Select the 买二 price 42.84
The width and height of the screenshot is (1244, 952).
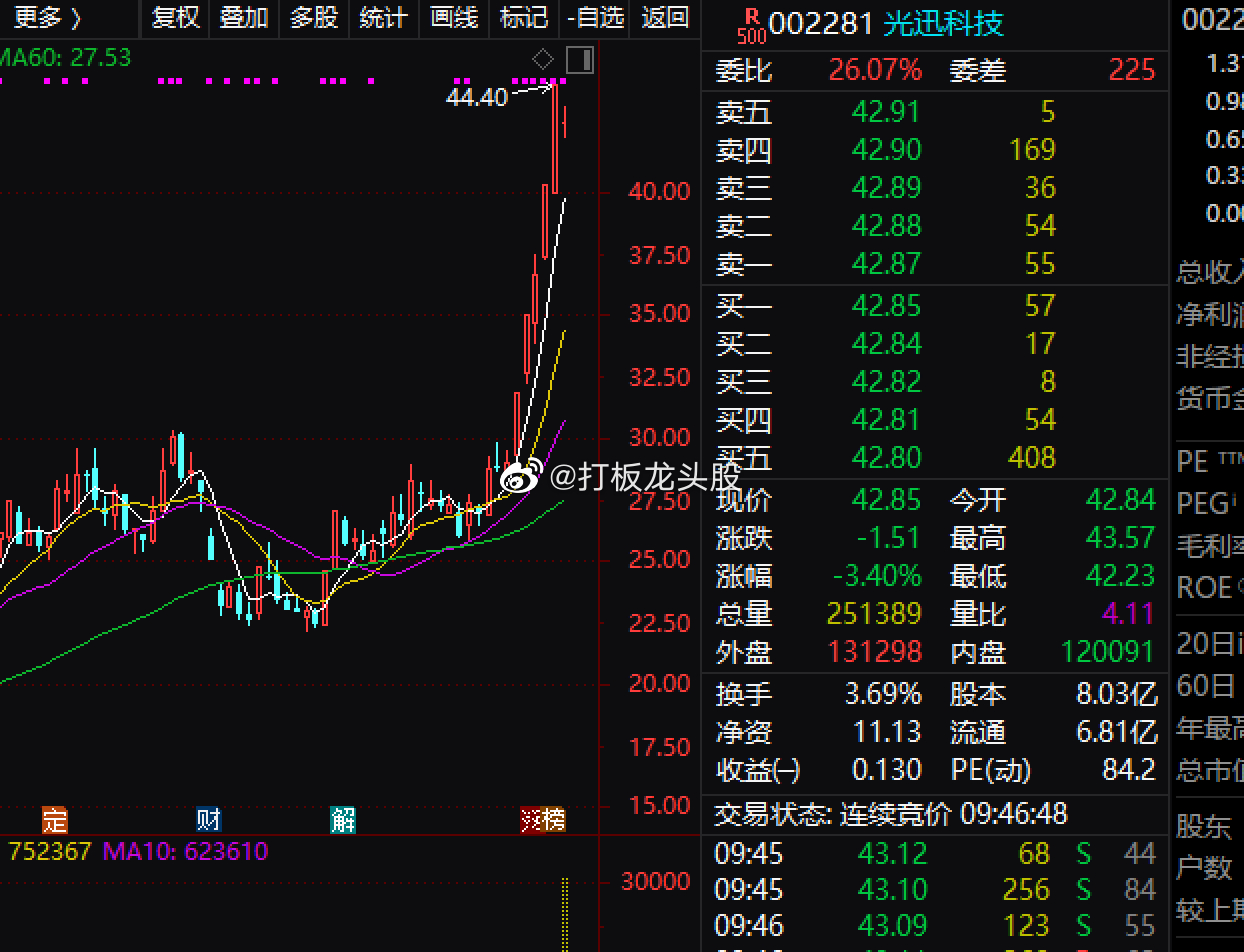[886, 344]
